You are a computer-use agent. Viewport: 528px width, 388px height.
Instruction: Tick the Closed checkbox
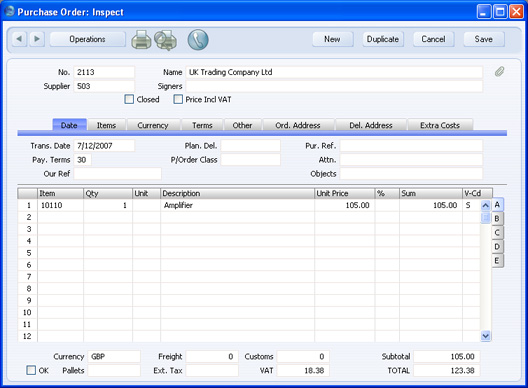pos(129,99)
